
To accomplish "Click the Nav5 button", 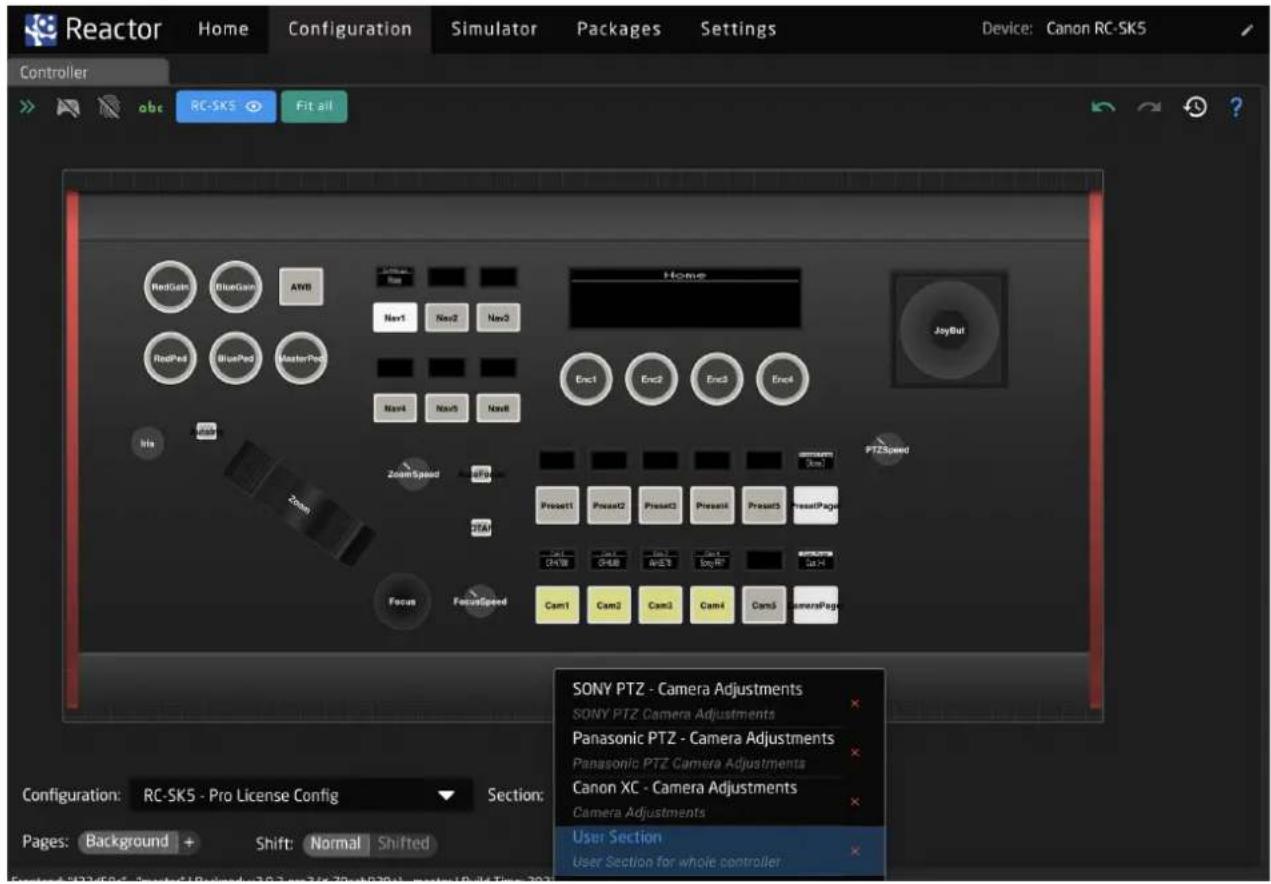I will tap(446, 408).
